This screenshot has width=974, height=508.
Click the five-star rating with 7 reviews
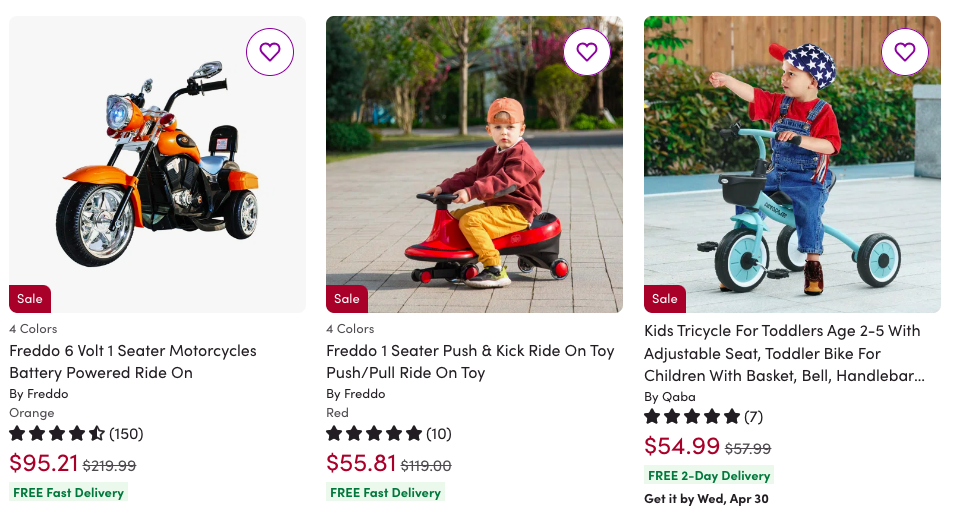703,416
